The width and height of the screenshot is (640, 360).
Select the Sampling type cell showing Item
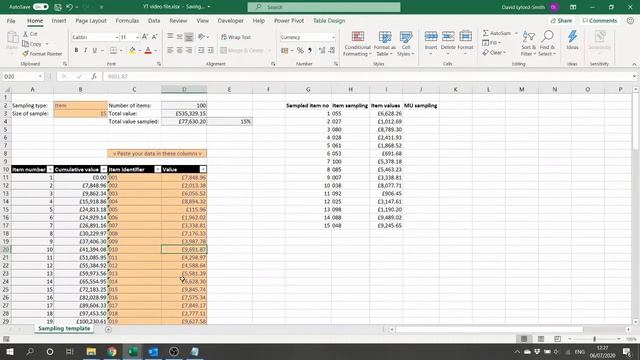point(80,105)
